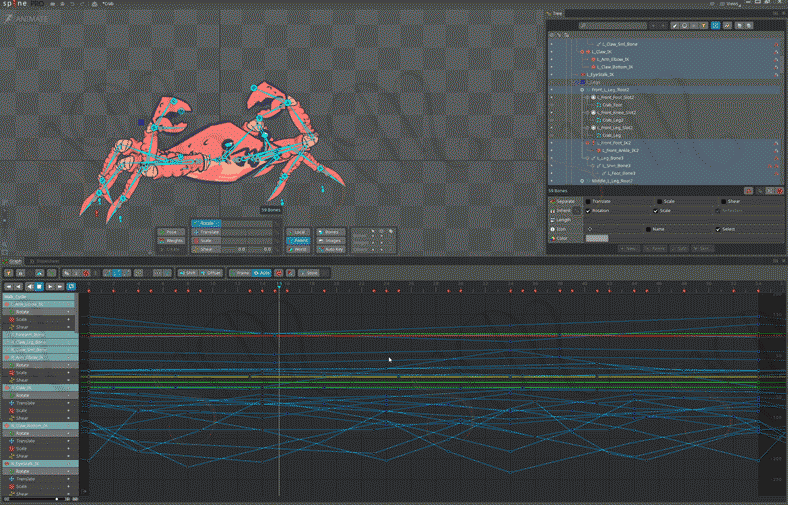
Task: Play animation forward
Action: (x=50, y=286)
